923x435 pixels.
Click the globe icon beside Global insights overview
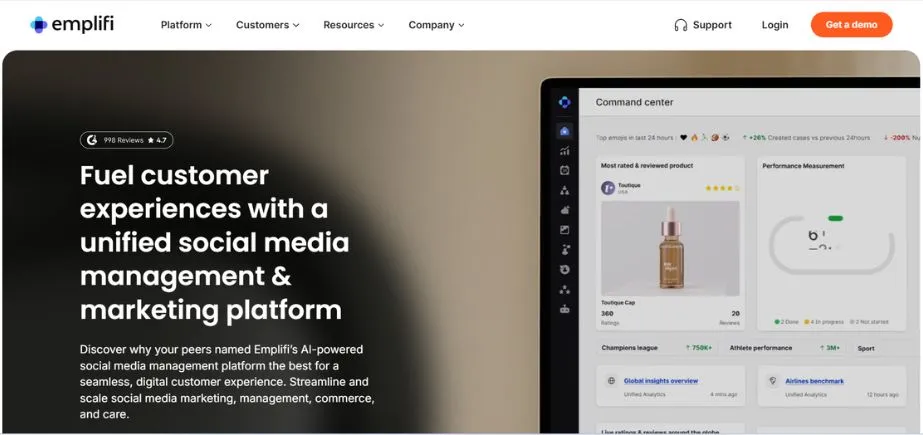pos(611,381)
